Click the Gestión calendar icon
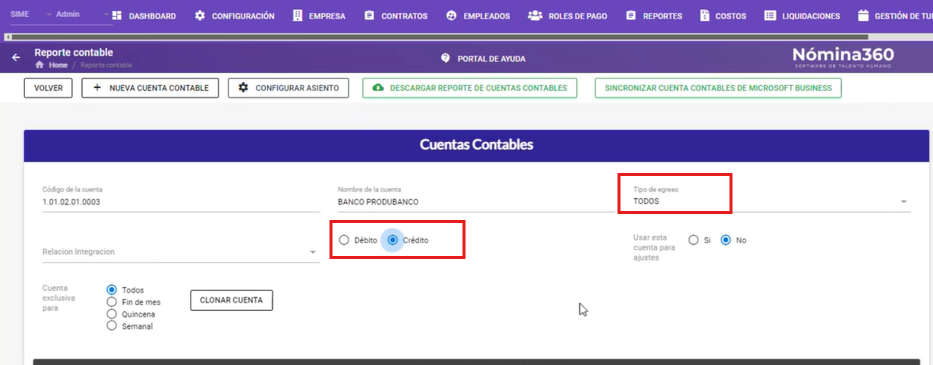933x365 pixels. tap(863, 16)
